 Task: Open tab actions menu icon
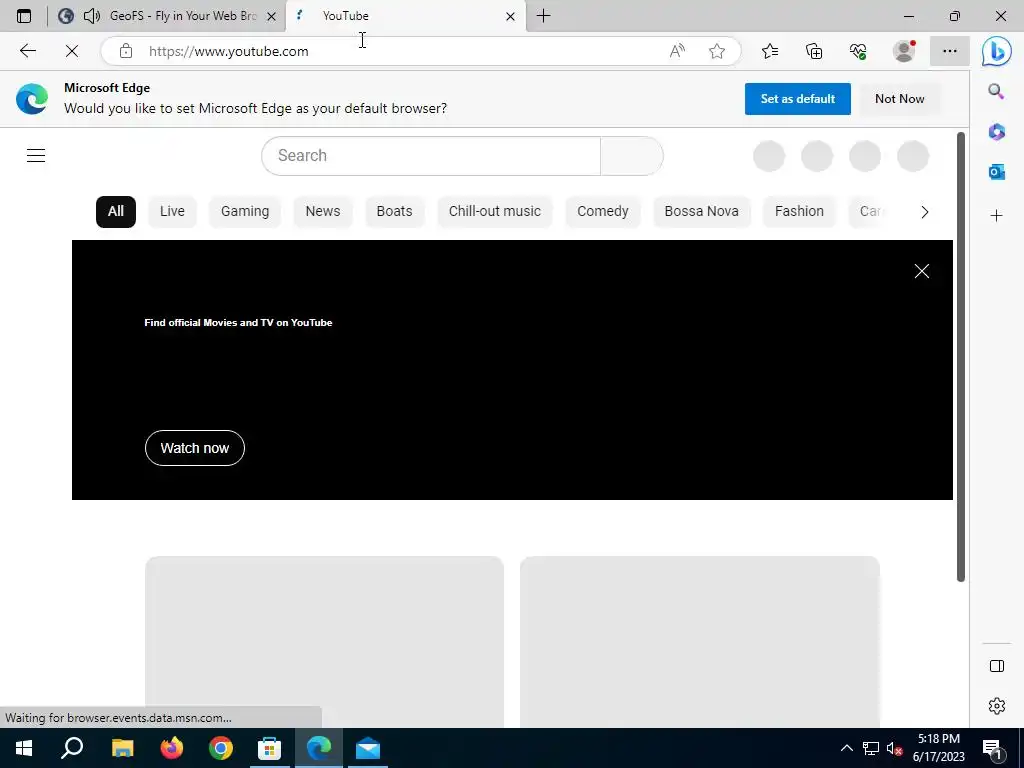click(x=24, y=16)
